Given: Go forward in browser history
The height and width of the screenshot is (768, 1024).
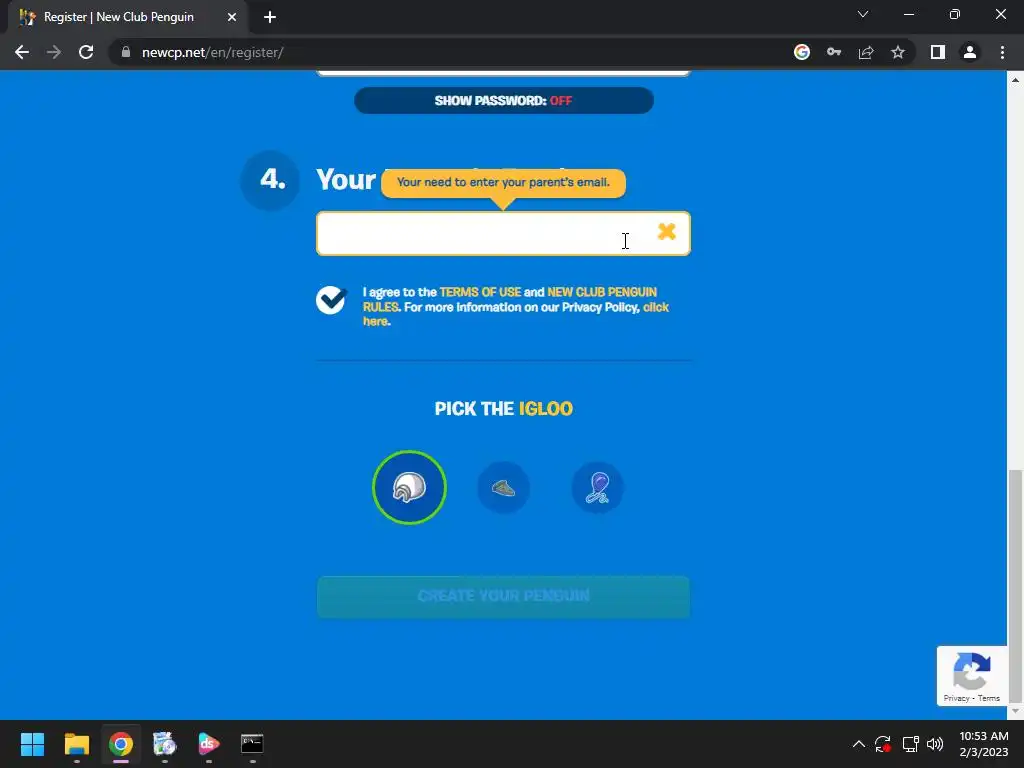Looking at the screenshot, I should click(x=54, y=52).
